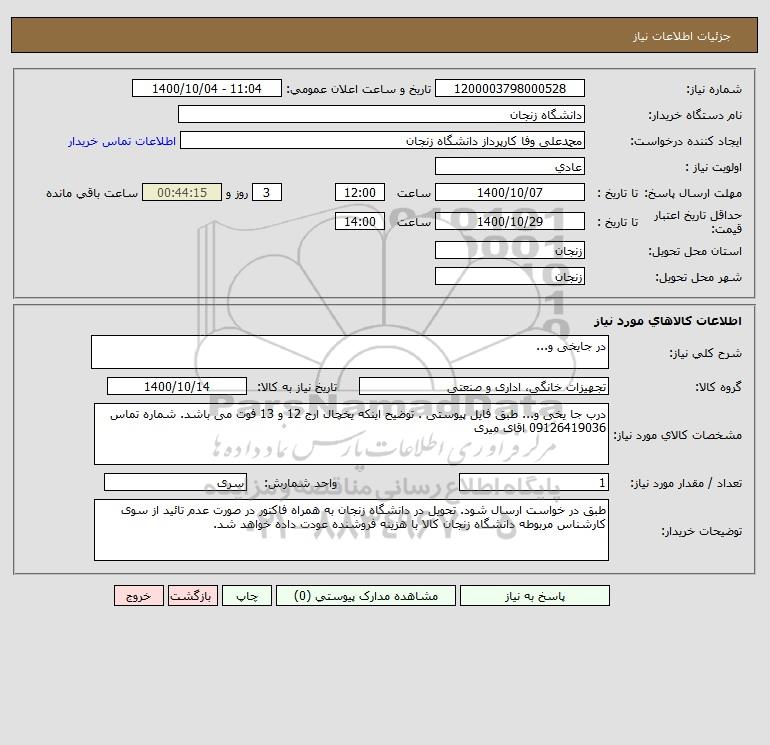The image size is (770, 745).
Task: Click the priority field 'عادی'
Action: [x=510, y=166]
